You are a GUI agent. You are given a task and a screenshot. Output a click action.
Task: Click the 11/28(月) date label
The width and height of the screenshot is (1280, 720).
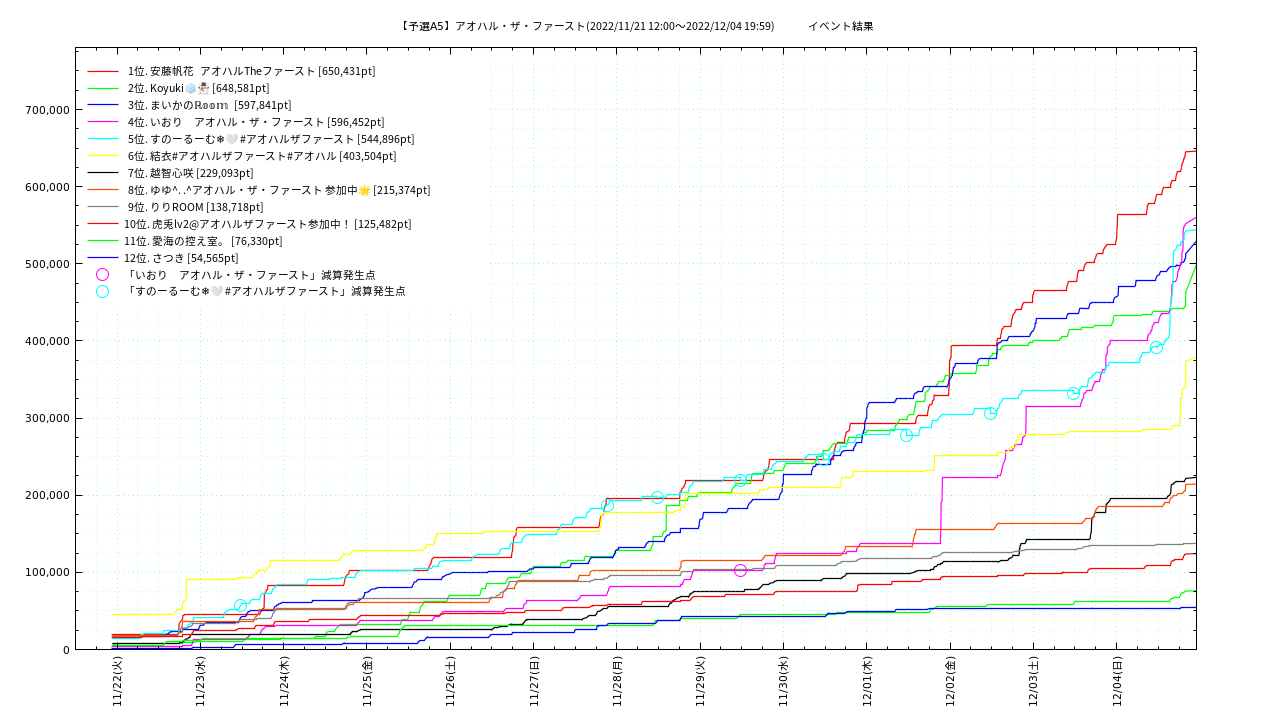(617, 682)
